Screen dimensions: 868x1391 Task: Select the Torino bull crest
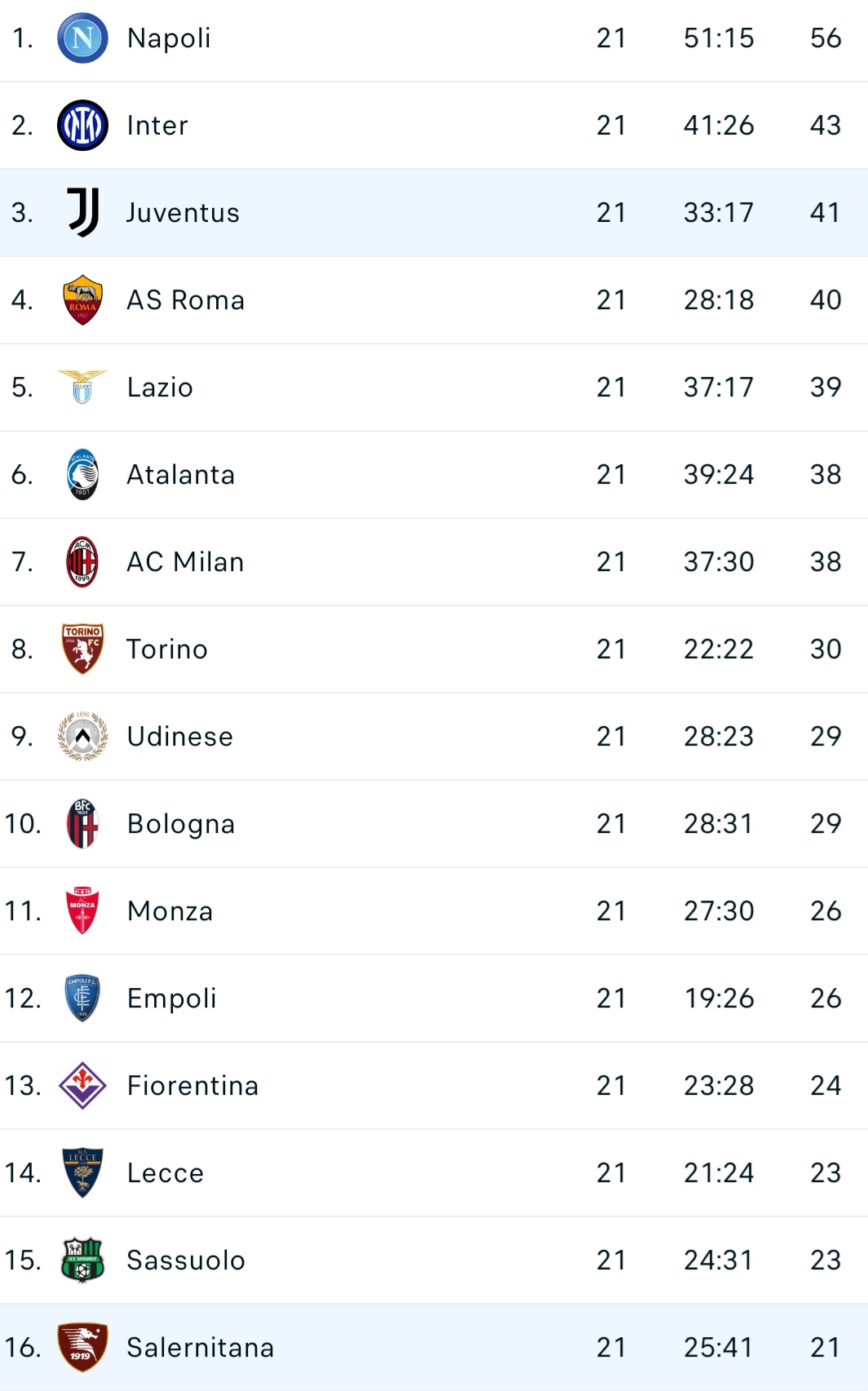pyautogui.click(x=82, y=649)
